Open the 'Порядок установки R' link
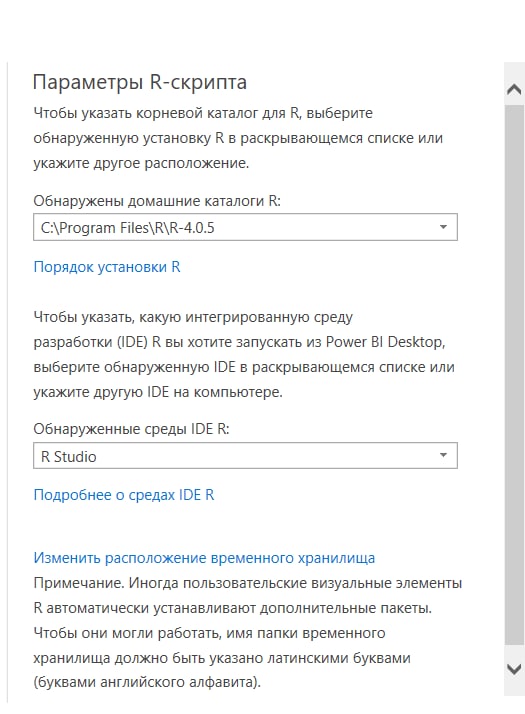The height and width of the screenshot is (714, 525). pyautogui.click(x=107, y=267)
